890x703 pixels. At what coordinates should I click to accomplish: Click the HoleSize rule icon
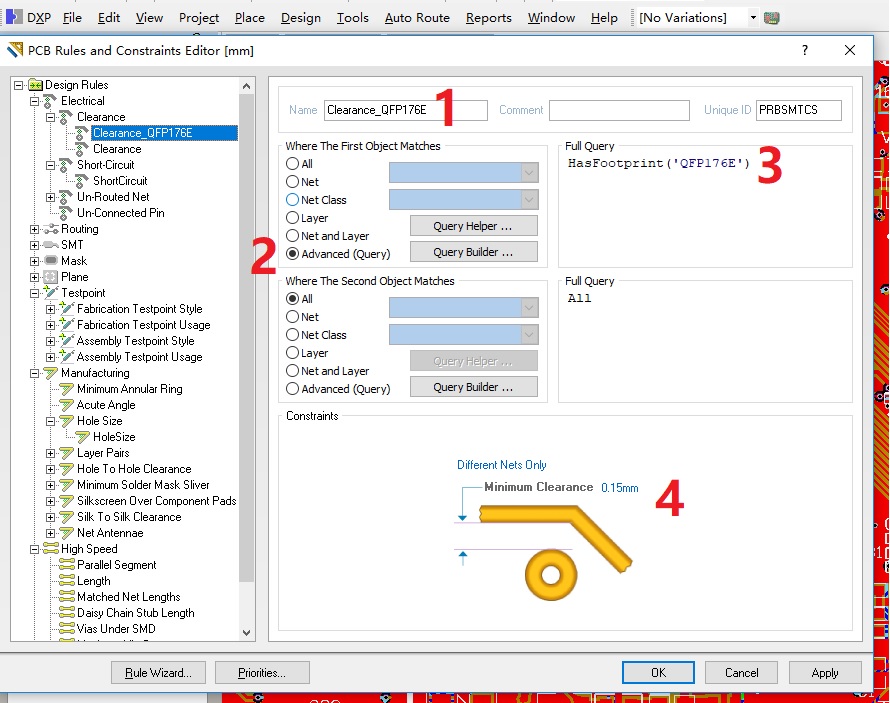[x=83, y=437]
